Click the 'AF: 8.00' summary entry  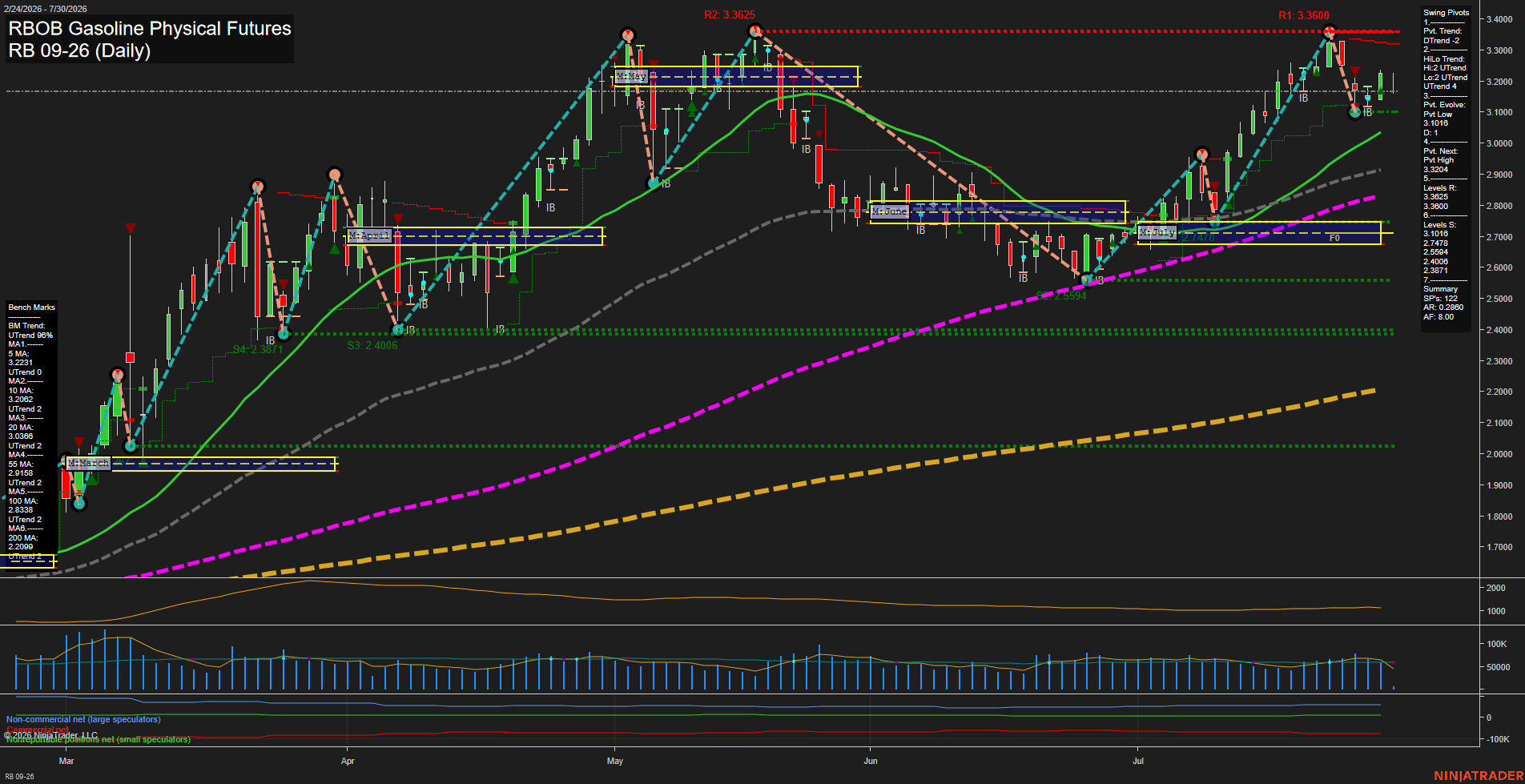1438,317
